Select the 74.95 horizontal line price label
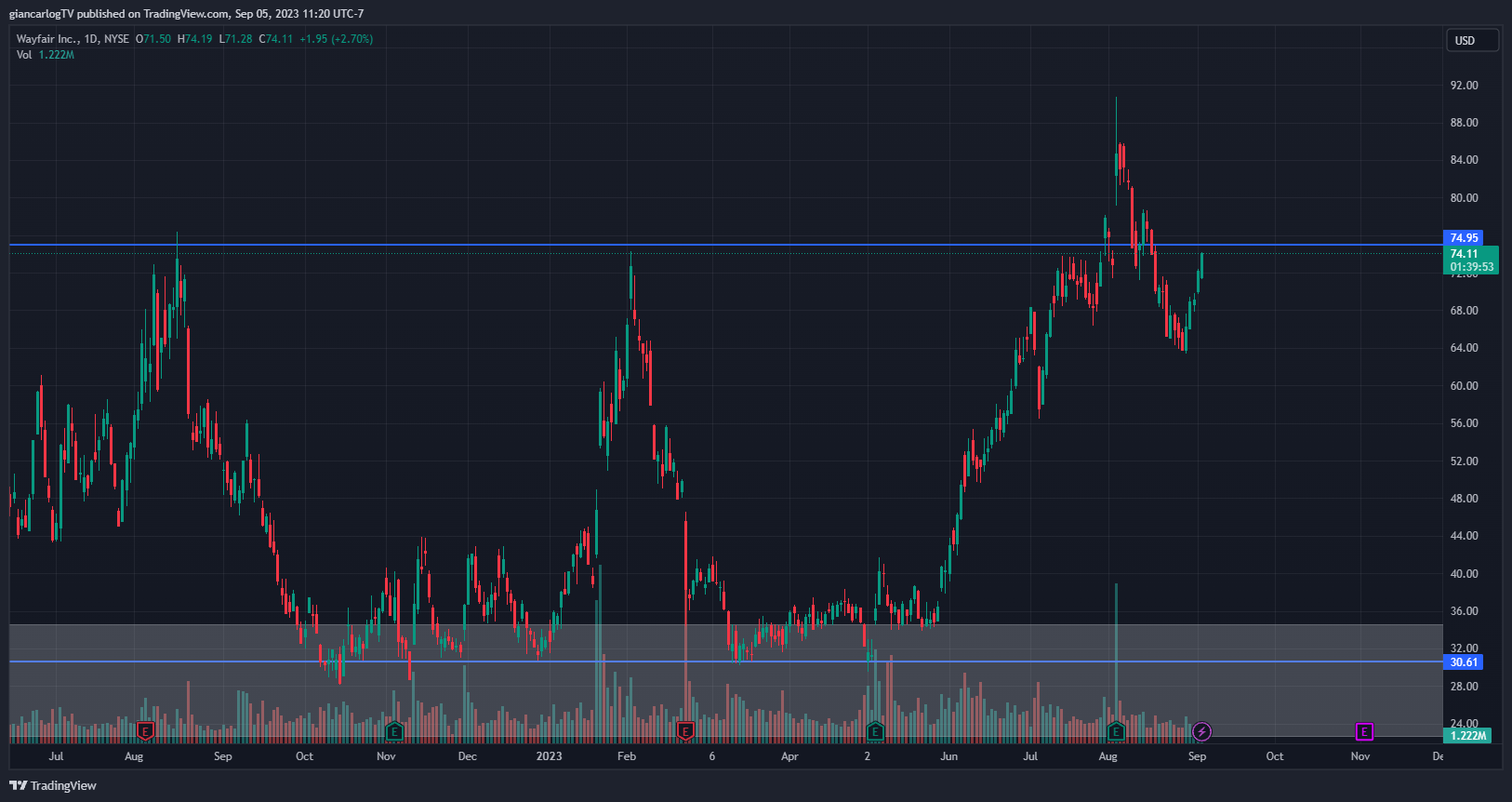The height and width of the screenshot is (802, 1512). coord(1464,238)
